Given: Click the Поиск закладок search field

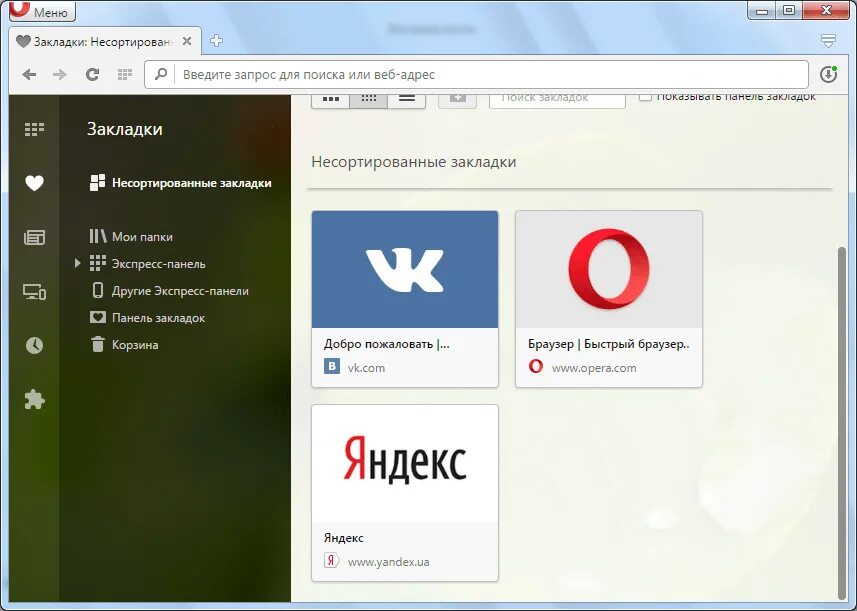Looking at the screenshot, I should pyautogui.click(x=557, y=99).
